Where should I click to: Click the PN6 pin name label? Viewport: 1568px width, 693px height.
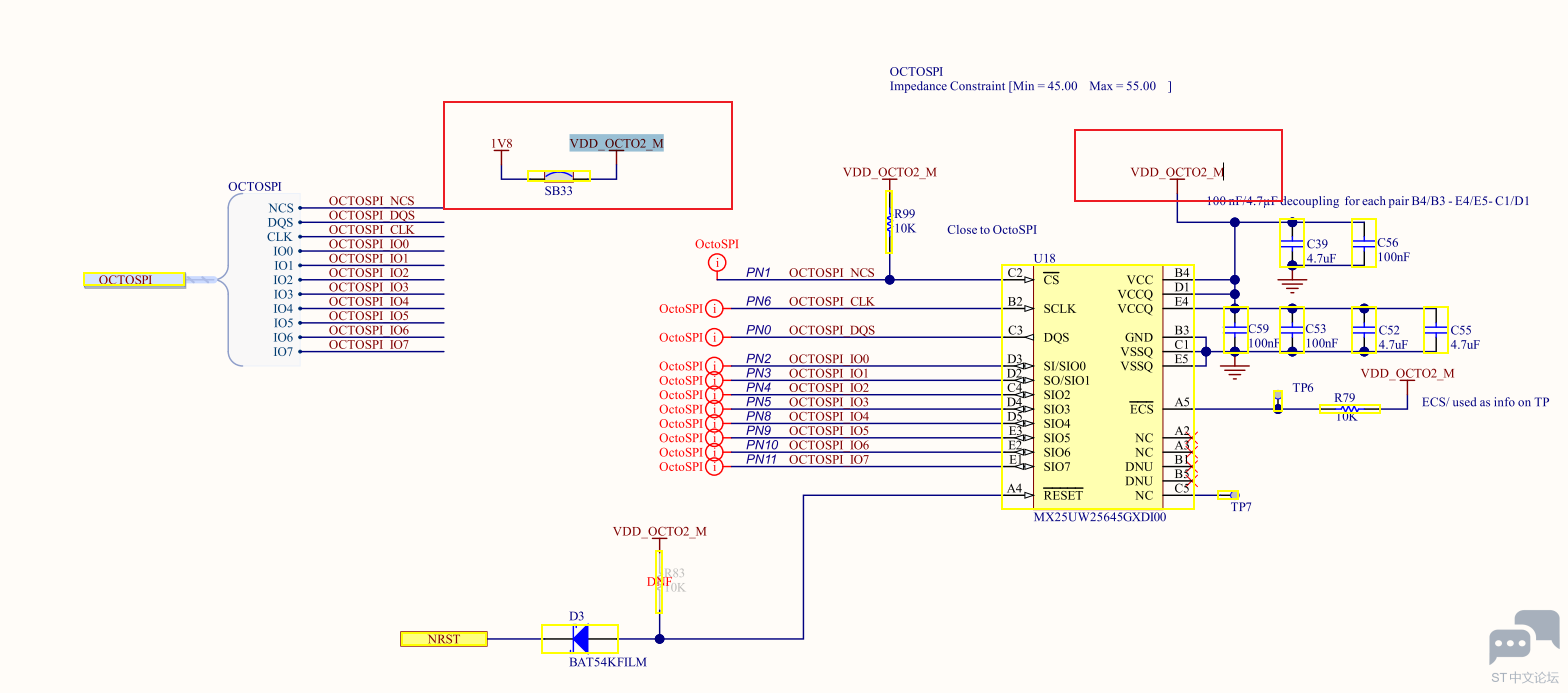[x=759, y=301]
